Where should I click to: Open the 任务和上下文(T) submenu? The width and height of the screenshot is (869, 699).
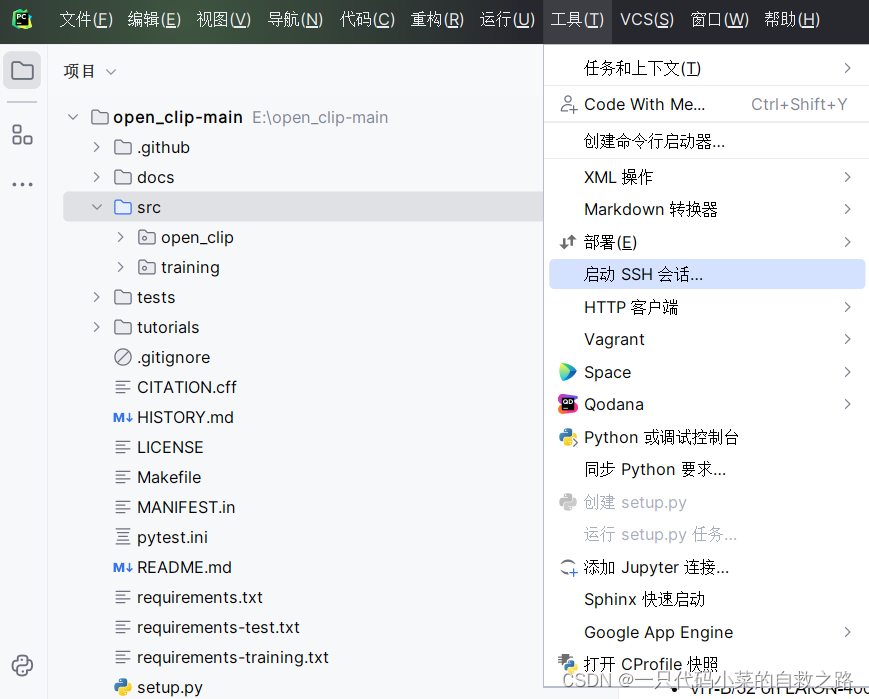pos(707,68)
